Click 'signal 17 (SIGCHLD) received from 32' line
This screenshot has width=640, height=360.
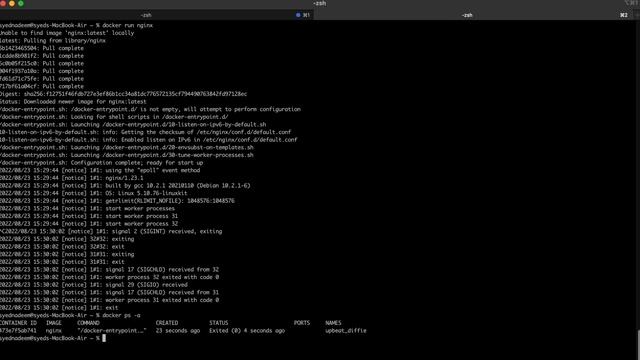click(x=109, y=270)
